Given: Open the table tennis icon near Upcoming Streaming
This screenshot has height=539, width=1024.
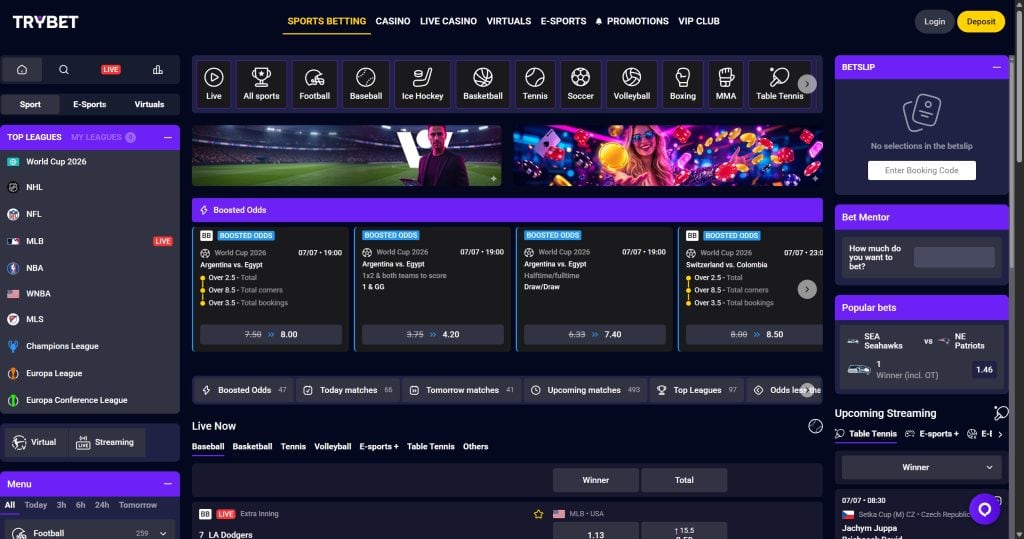Looking at the screenshot, I should point(1000,413).
